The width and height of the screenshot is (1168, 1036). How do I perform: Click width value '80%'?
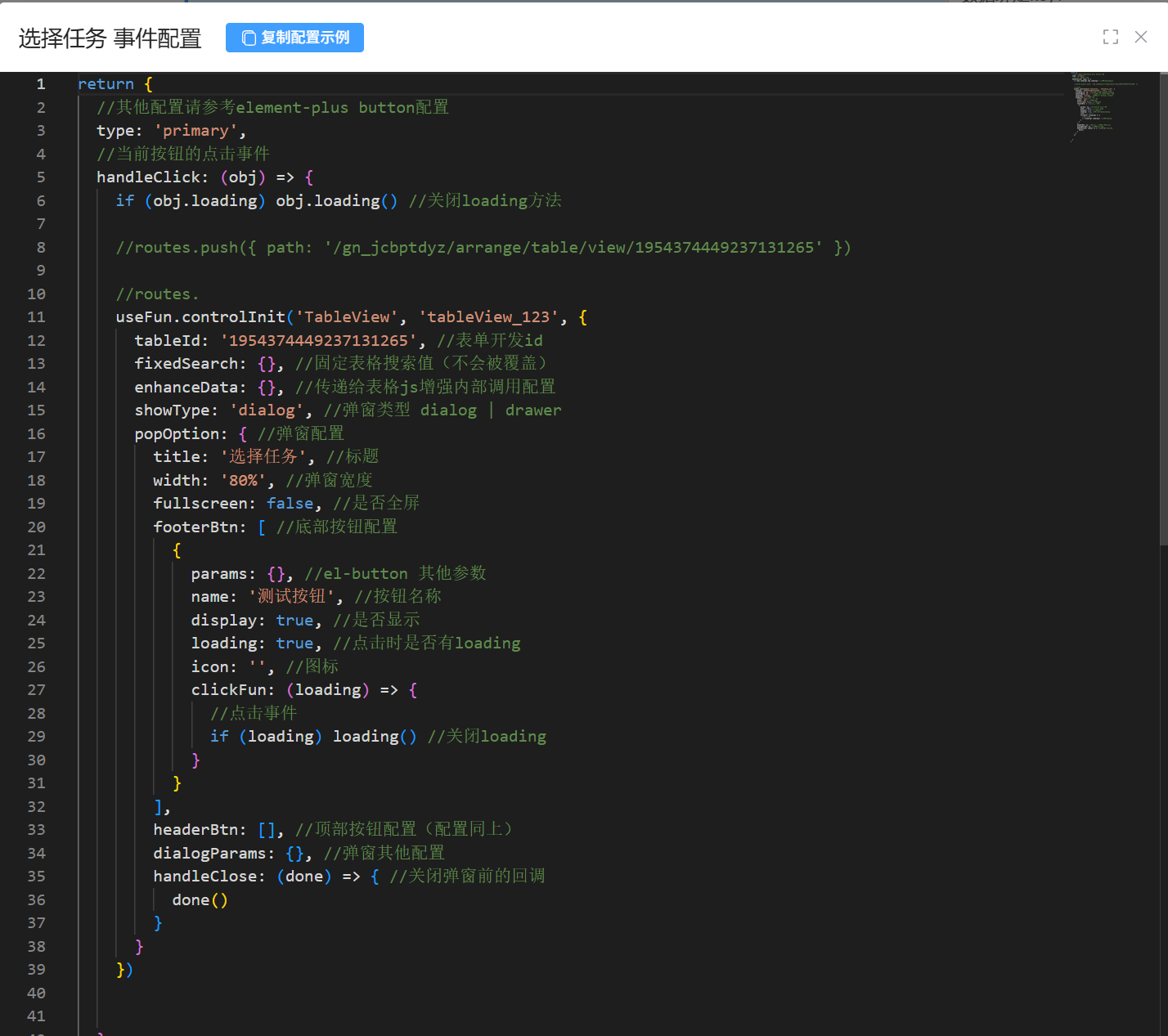click(243, 480)
